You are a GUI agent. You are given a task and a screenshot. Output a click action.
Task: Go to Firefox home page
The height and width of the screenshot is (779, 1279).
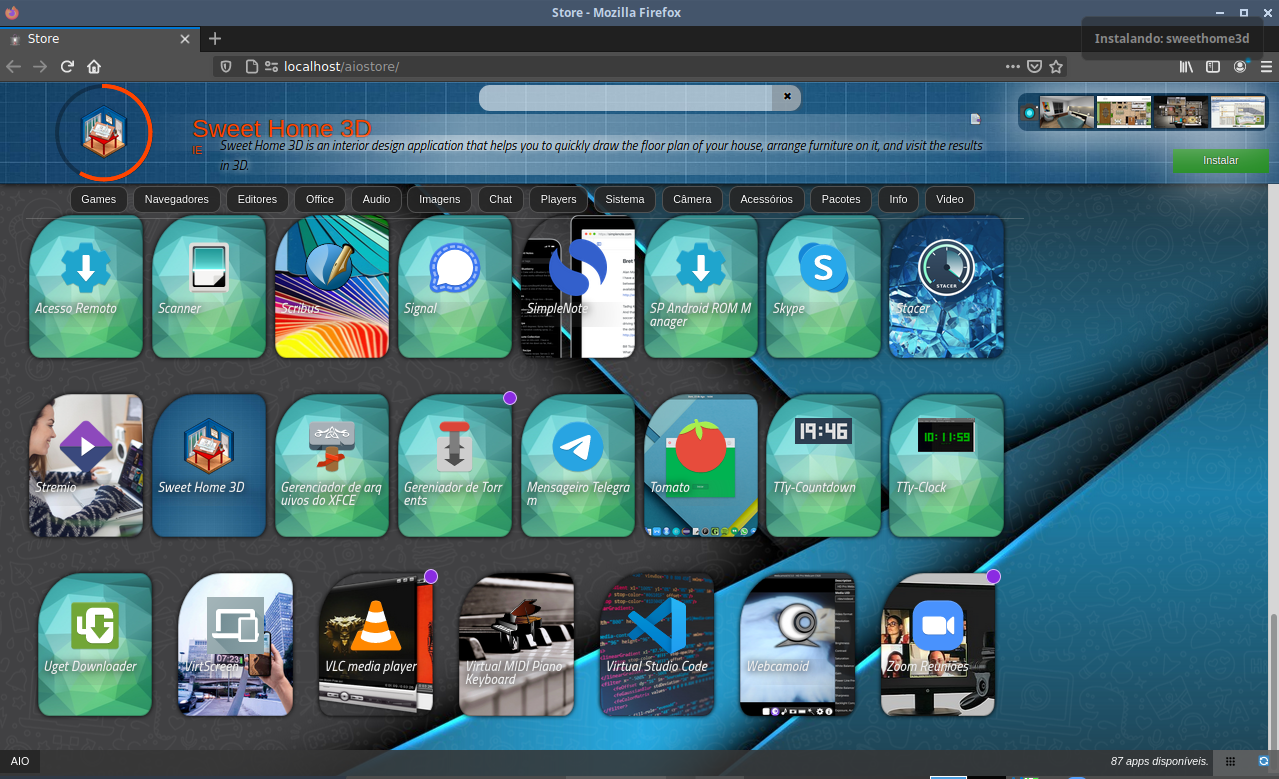coord(94,67)
